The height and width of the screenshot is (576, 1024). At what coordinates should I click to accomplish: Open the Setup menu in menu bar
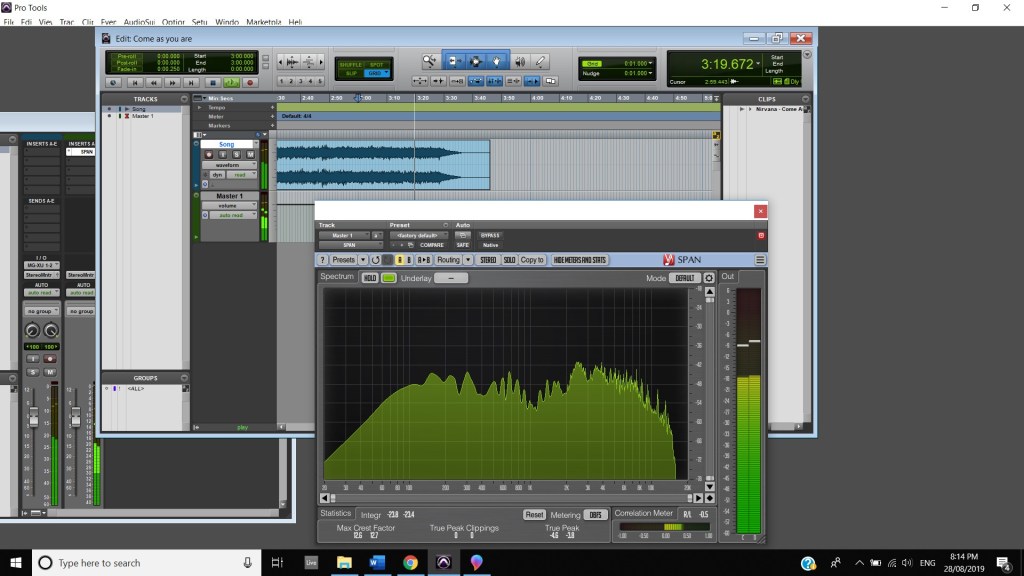200,21
